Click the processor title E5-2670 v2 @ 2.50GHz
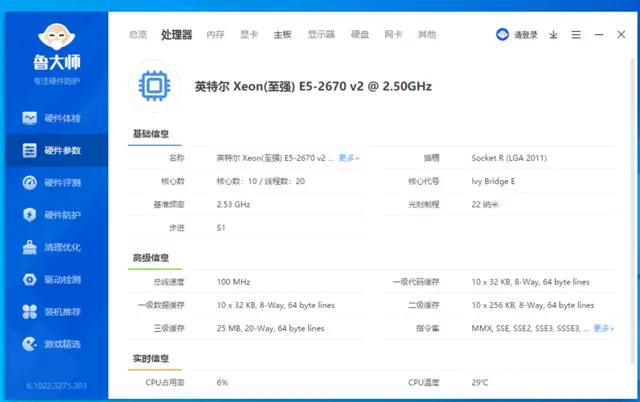 pos(313,87)
